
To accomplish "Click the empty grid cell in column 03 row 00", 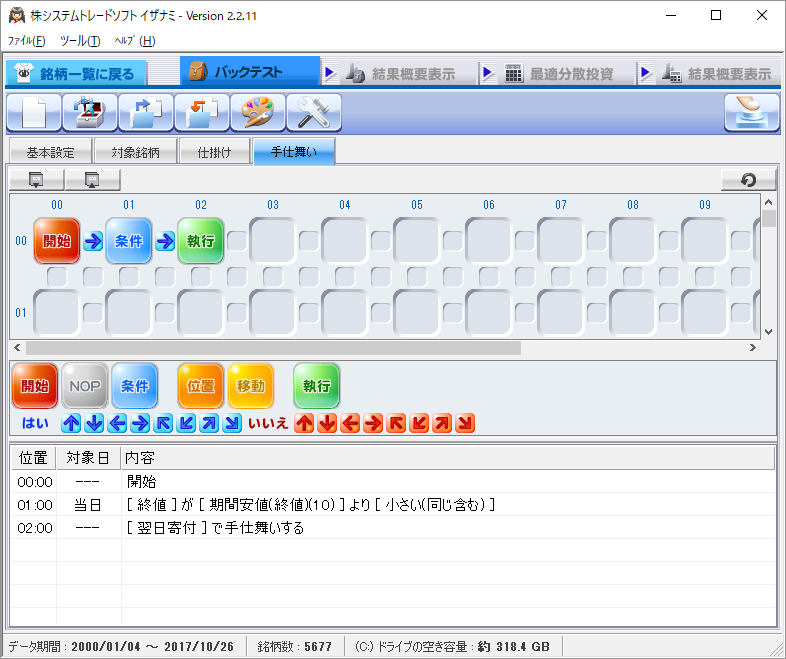I will (273, 241).
